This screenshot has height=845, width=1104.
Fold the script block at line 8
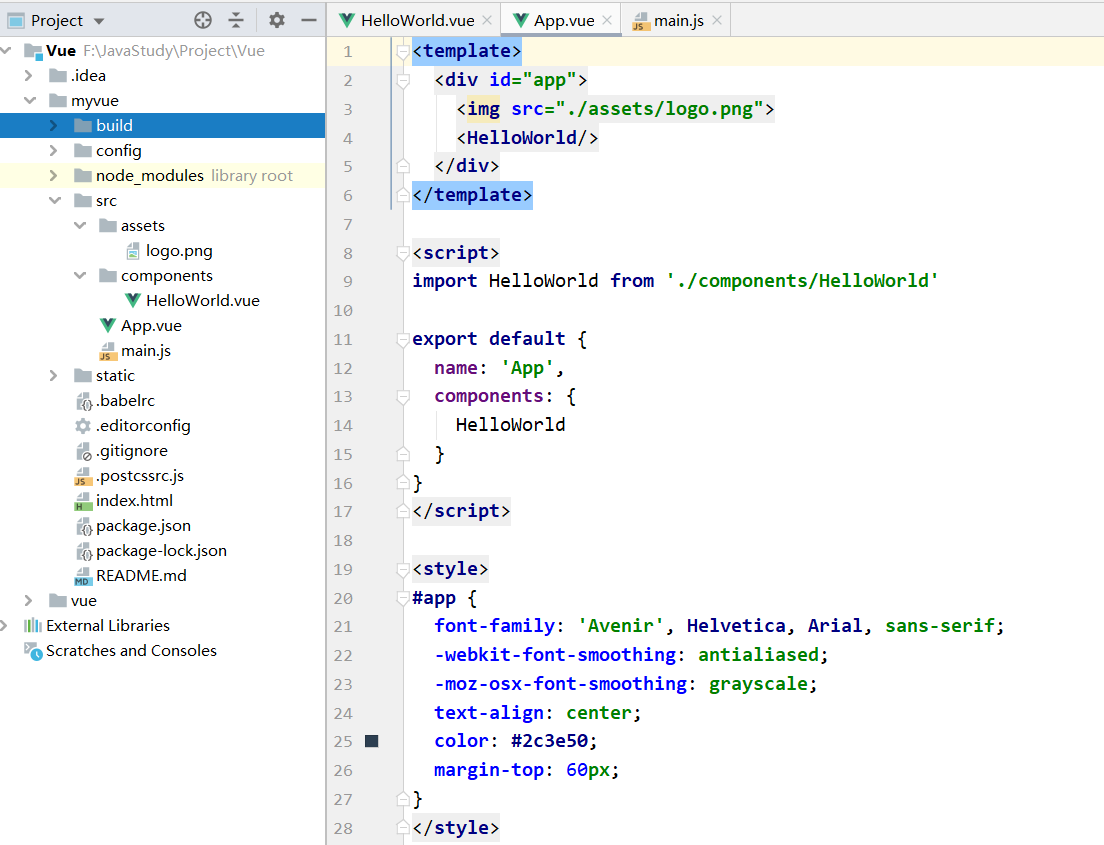[x=403, y=253]
